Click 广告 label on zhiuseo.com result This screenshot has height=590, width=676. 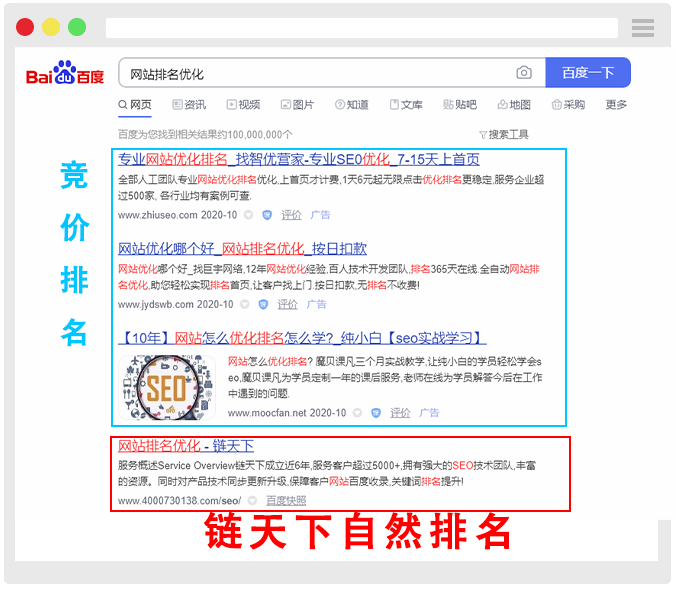click(320, 215)
